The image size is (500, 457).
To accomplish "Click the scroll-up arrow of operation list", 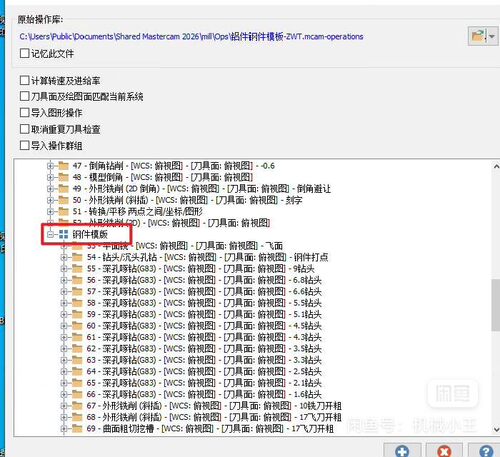I will tap(496, 166).
